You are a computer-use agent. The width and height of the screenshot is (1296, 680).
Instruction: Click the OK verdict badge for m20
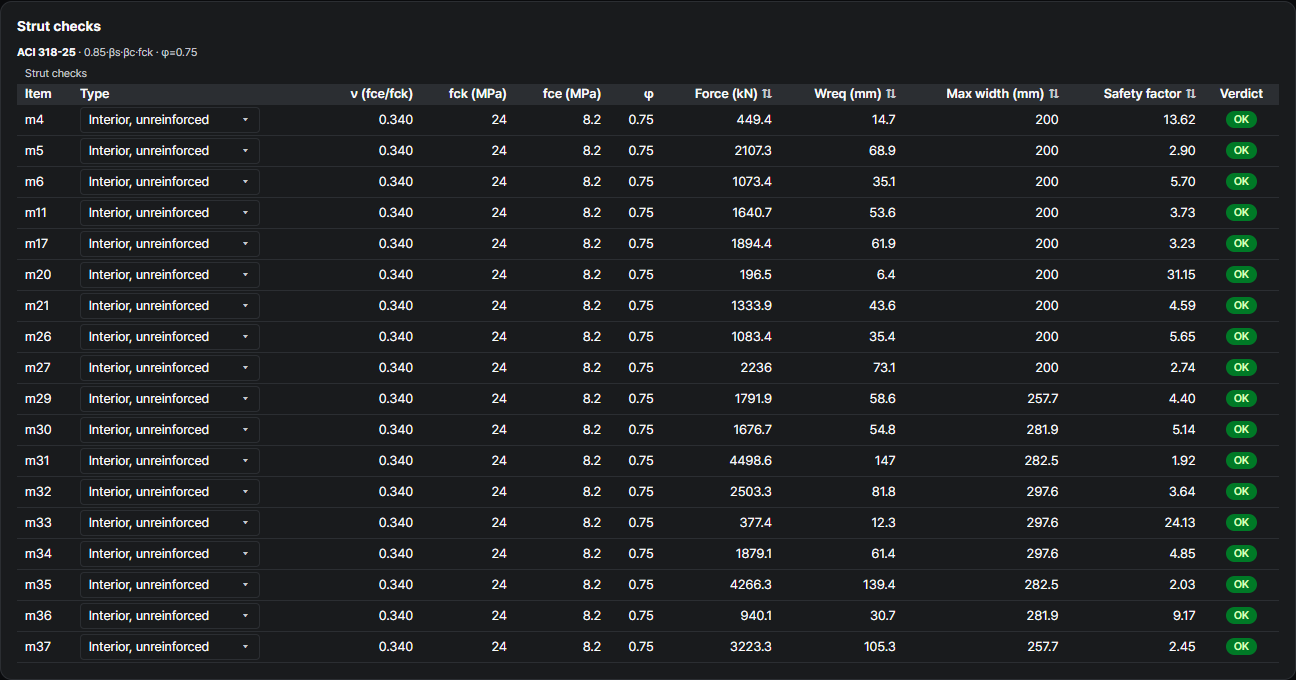(1241, 275)
